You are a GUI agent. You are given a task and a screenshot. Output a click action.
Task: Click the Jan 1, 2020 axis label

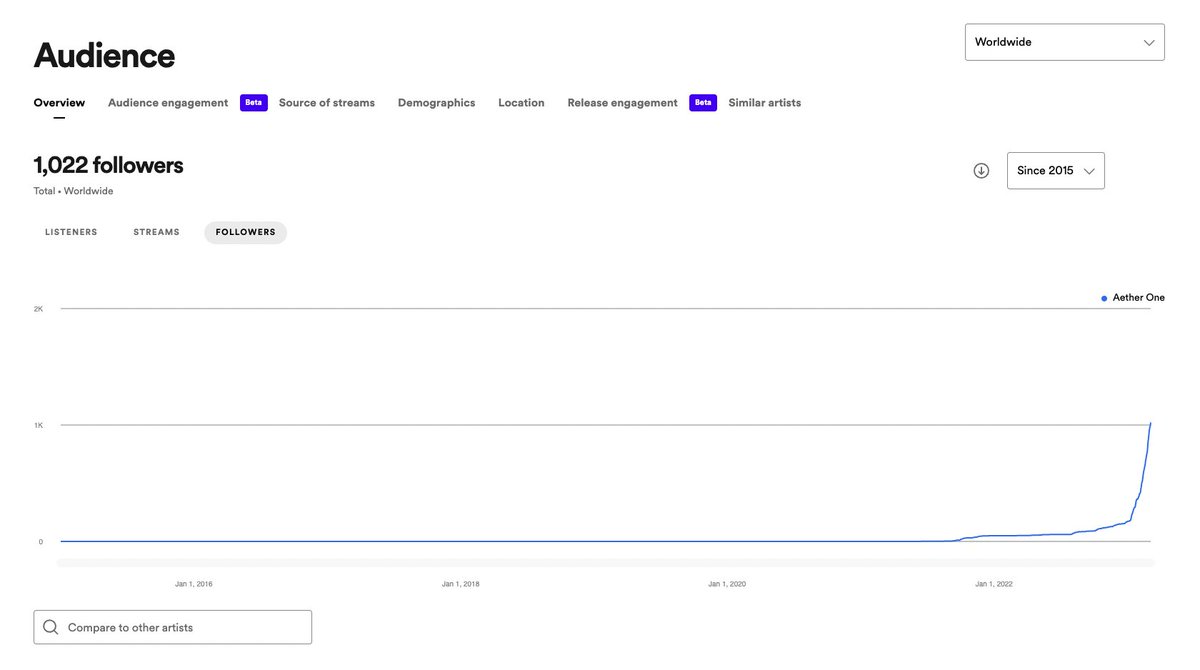tap(727, 584)
